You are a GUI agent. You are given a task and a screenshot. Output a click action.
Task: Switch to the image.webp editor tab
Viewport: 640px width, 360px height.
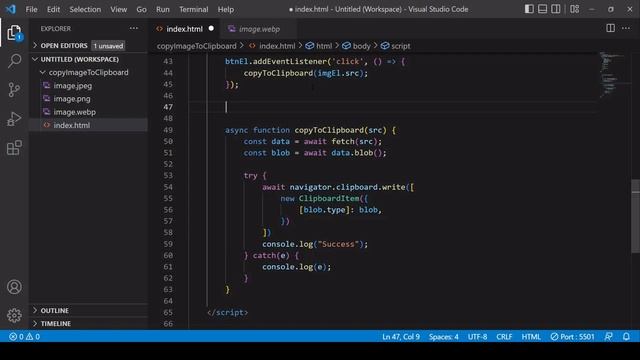[259, 29]
